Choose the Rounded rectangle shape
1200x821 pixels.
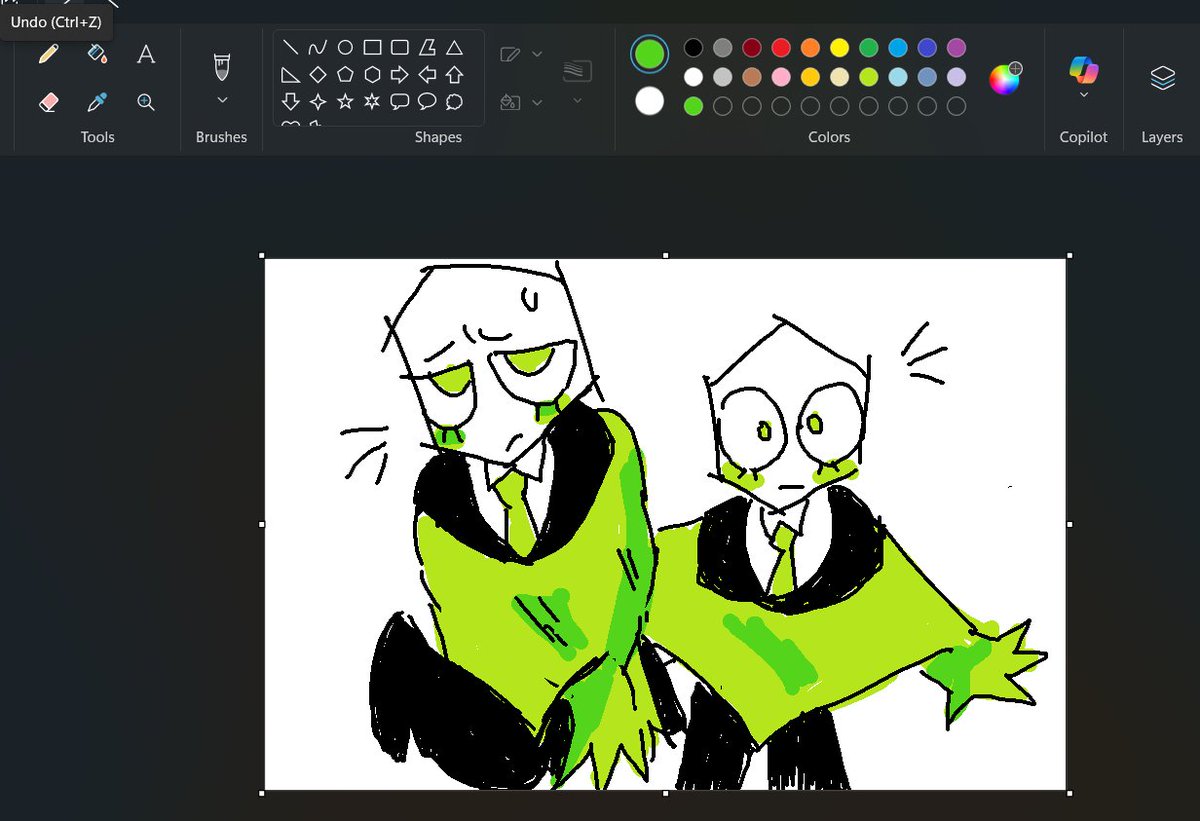click(399, 47)
